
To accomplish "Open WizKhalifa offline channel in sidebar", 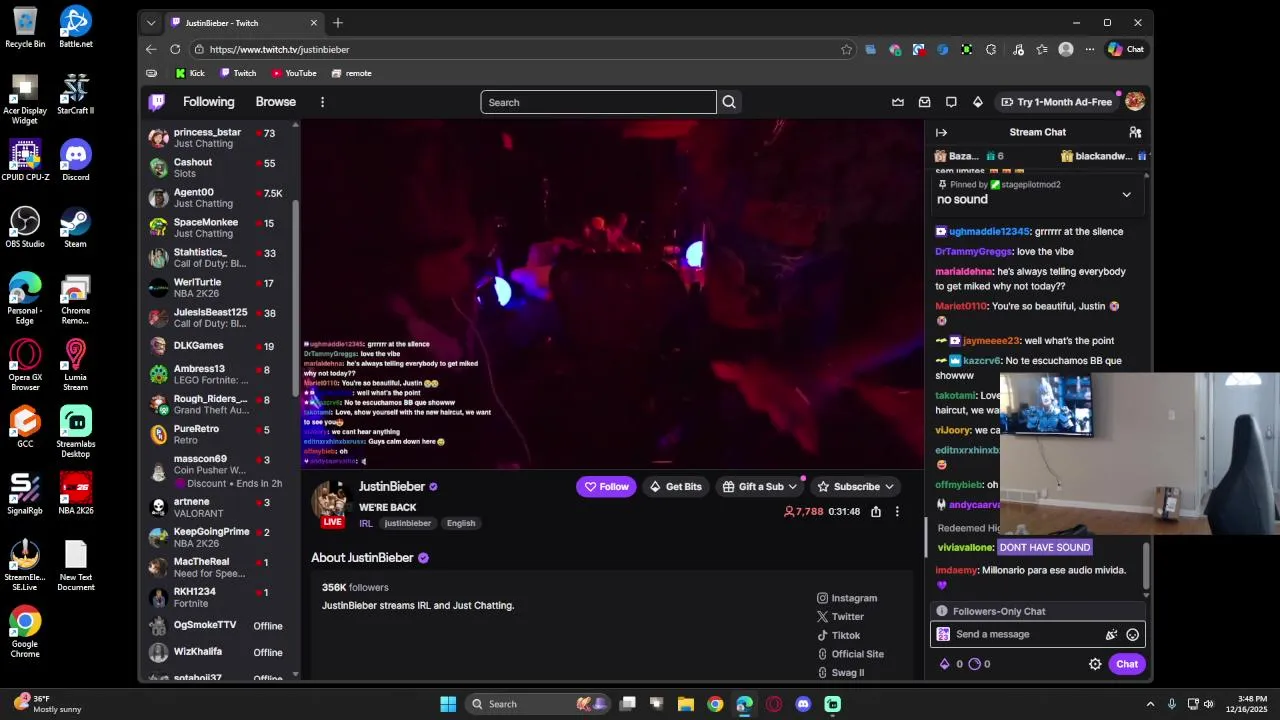I will [218, 652].
